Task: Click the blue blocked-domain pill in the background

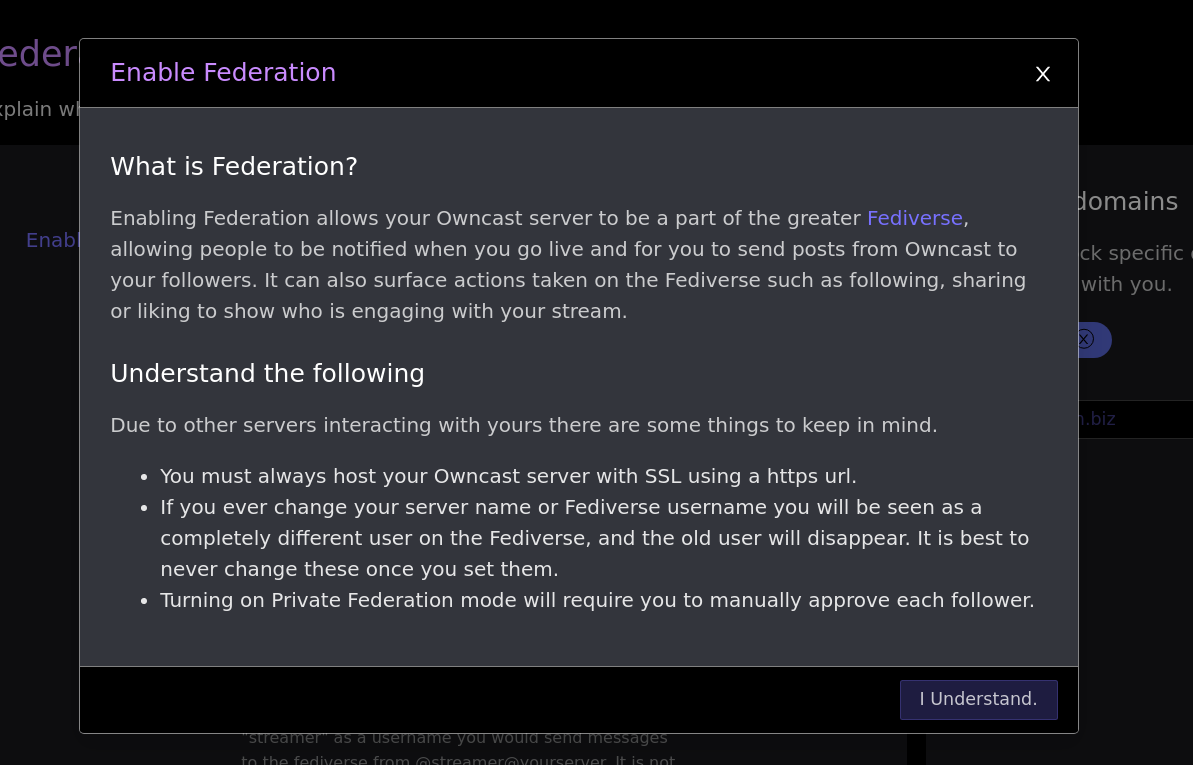Action: [1097, 339]
